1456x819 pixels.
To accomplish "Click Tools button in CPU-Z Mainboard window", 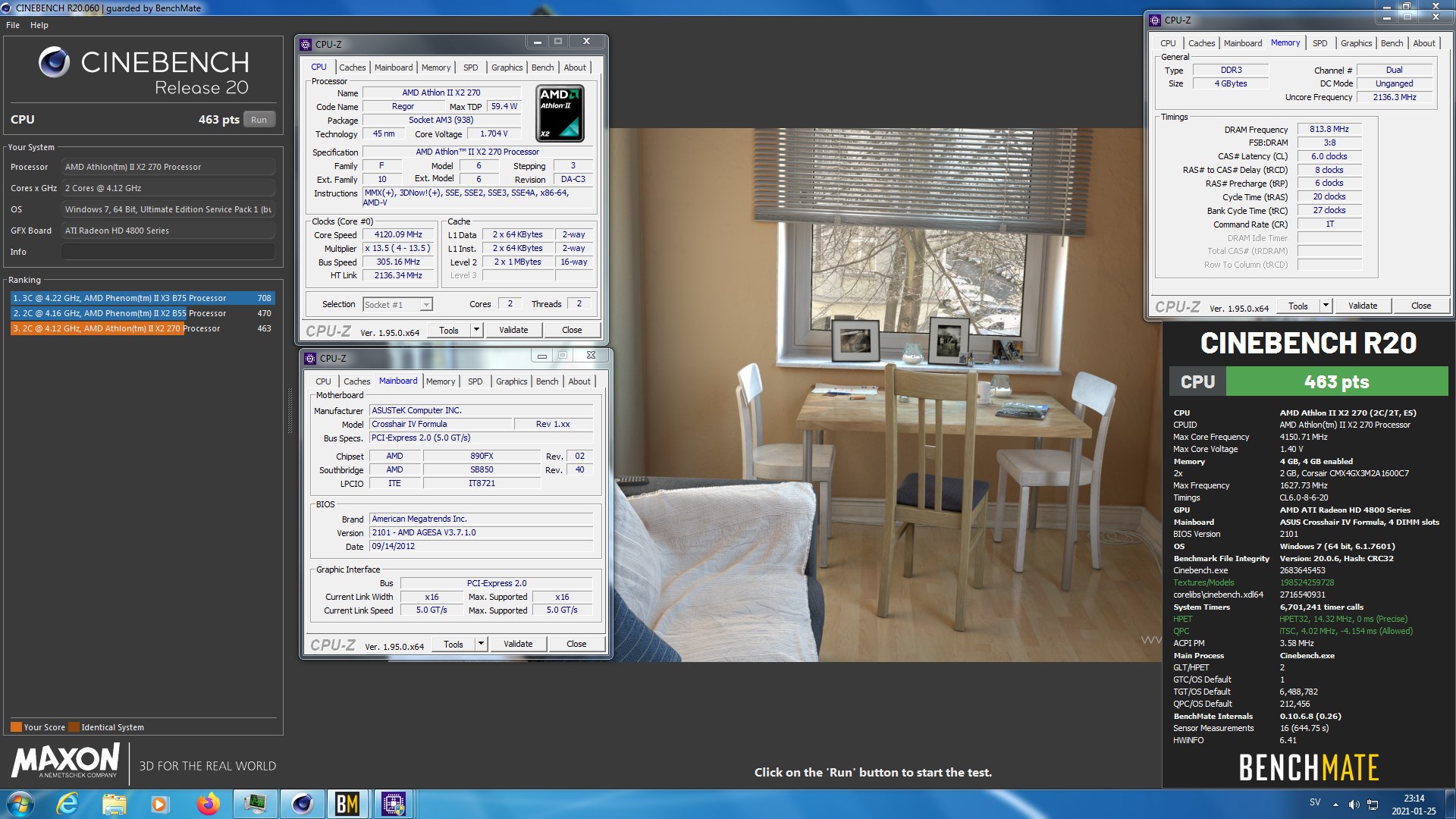I will click(453, 644).
